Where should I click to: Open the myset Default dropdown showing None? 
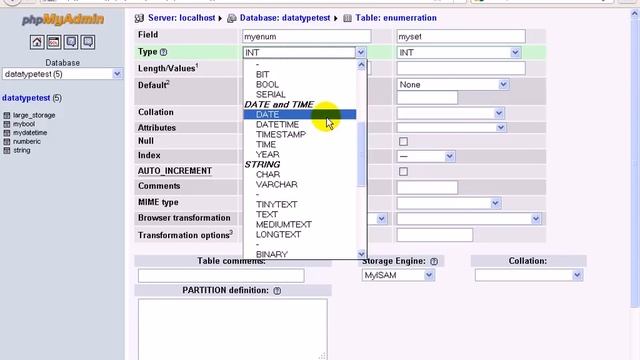(x=453, y=84)
